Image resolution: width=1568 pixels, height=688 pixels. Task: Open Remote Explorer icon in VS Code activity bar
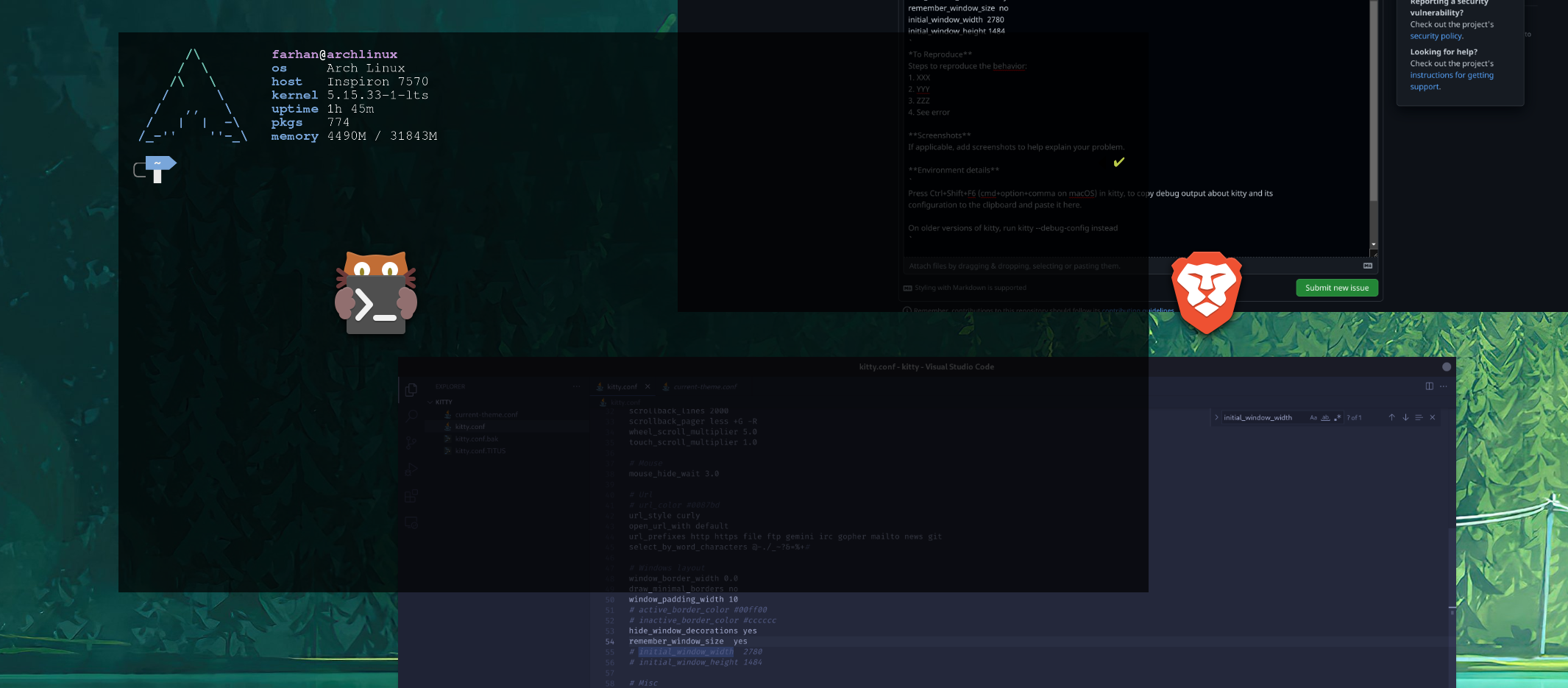pos(411,523)
